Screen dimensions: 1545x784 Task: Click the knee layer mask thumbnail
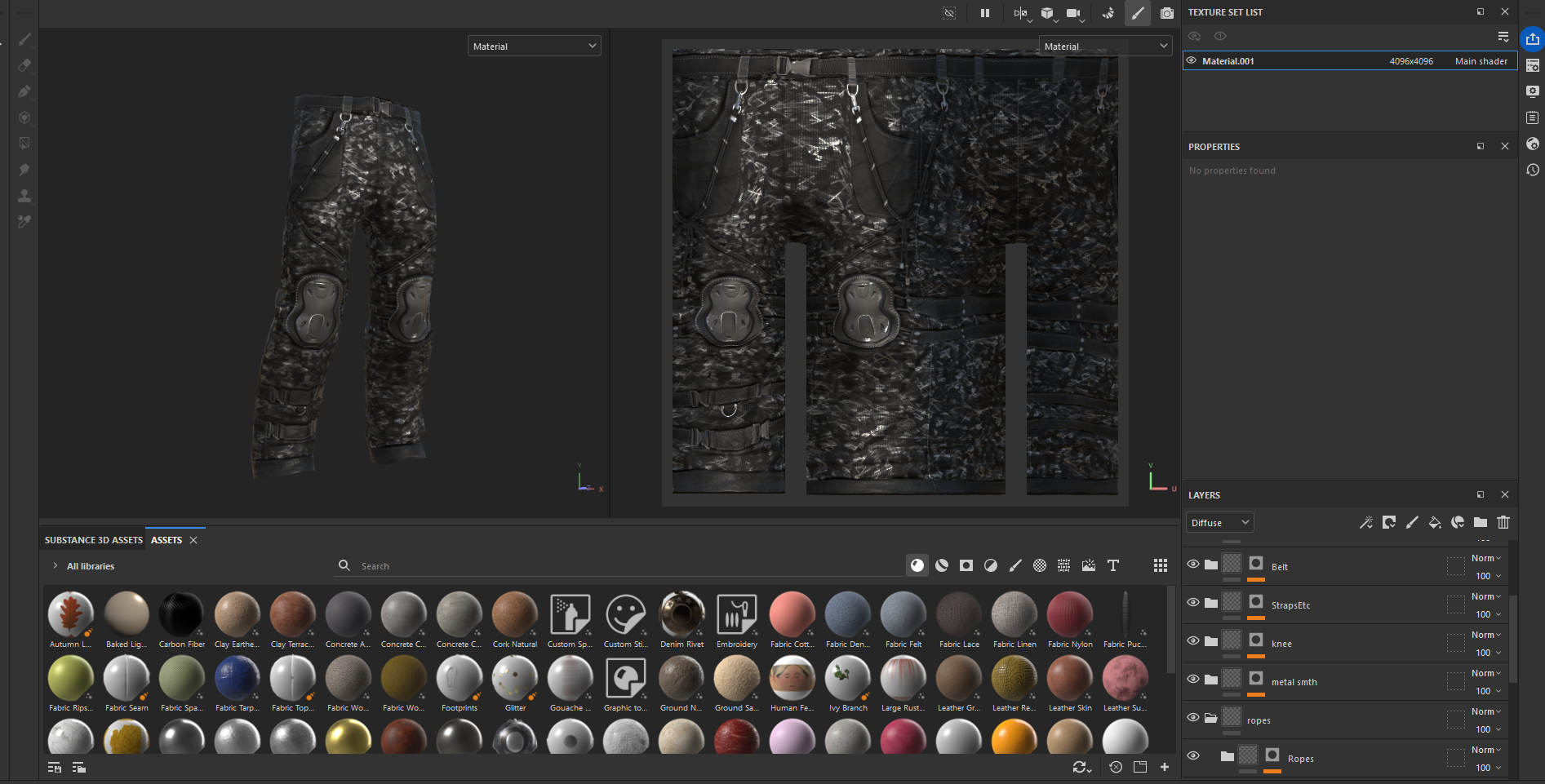point(1256,640)
